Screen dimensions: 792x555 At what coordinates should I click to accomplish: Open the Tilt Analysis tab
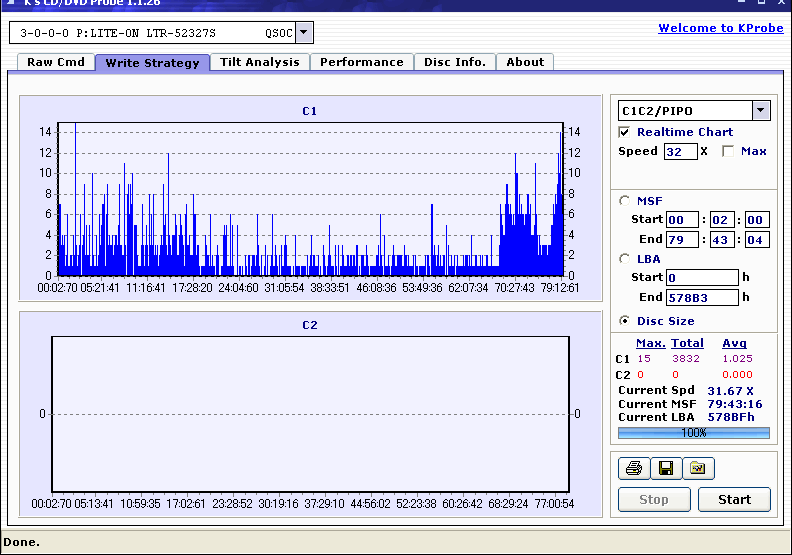click(259, 62)
